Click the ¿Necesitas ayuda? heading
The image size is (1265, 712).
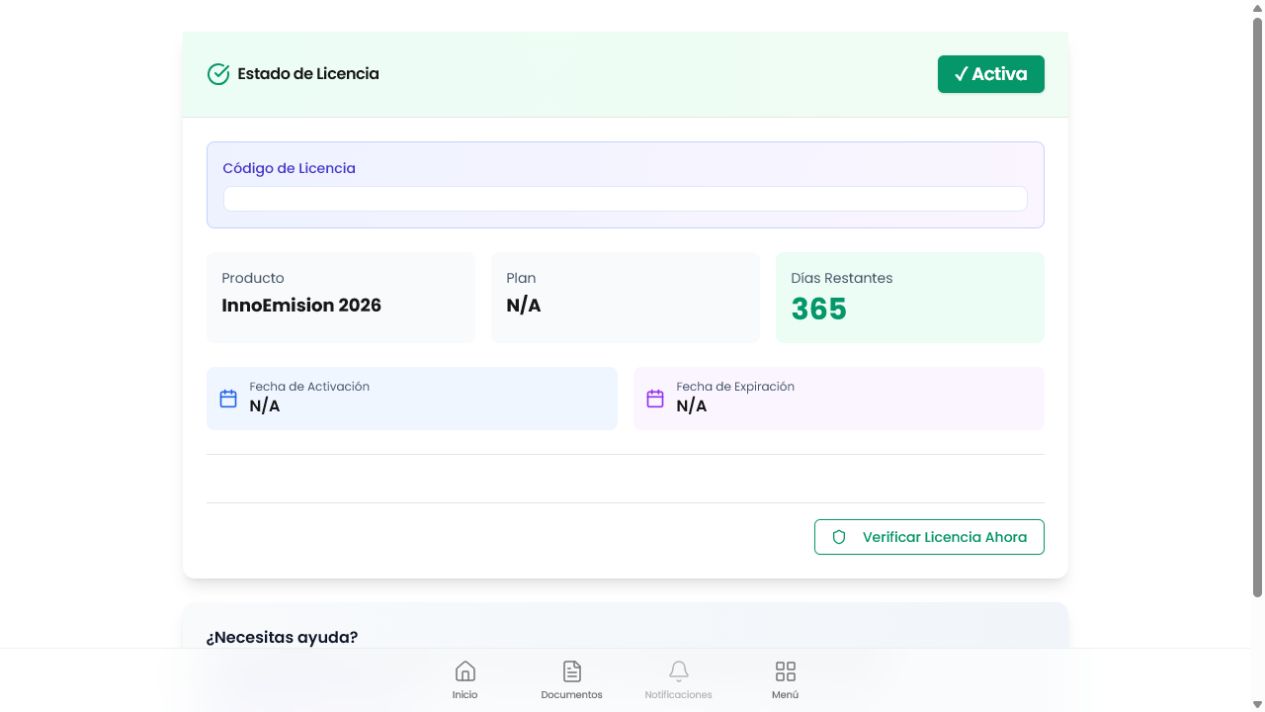(282, 637)
